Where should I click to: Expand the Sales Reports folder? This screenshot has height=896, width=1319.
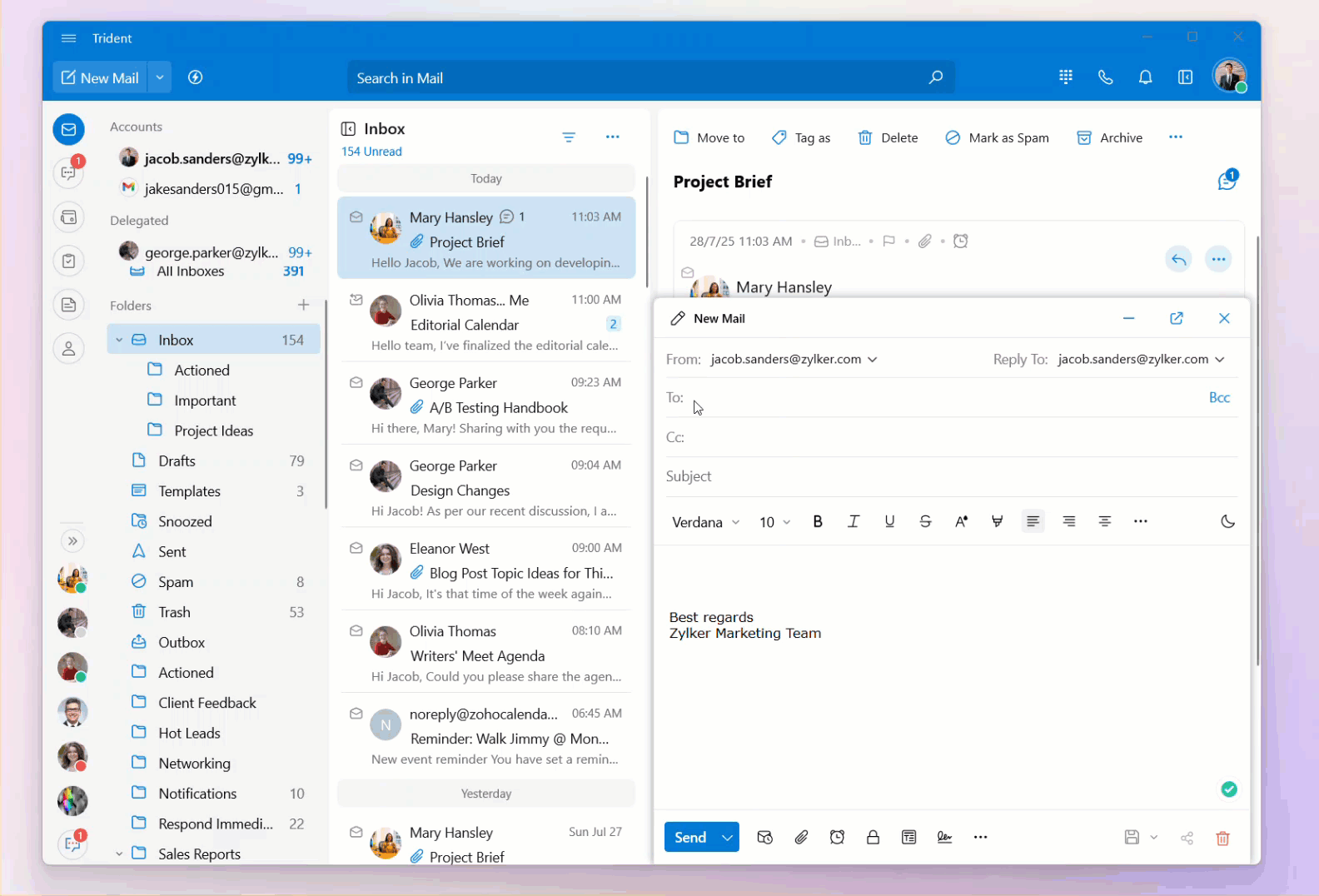click(119, 854)
